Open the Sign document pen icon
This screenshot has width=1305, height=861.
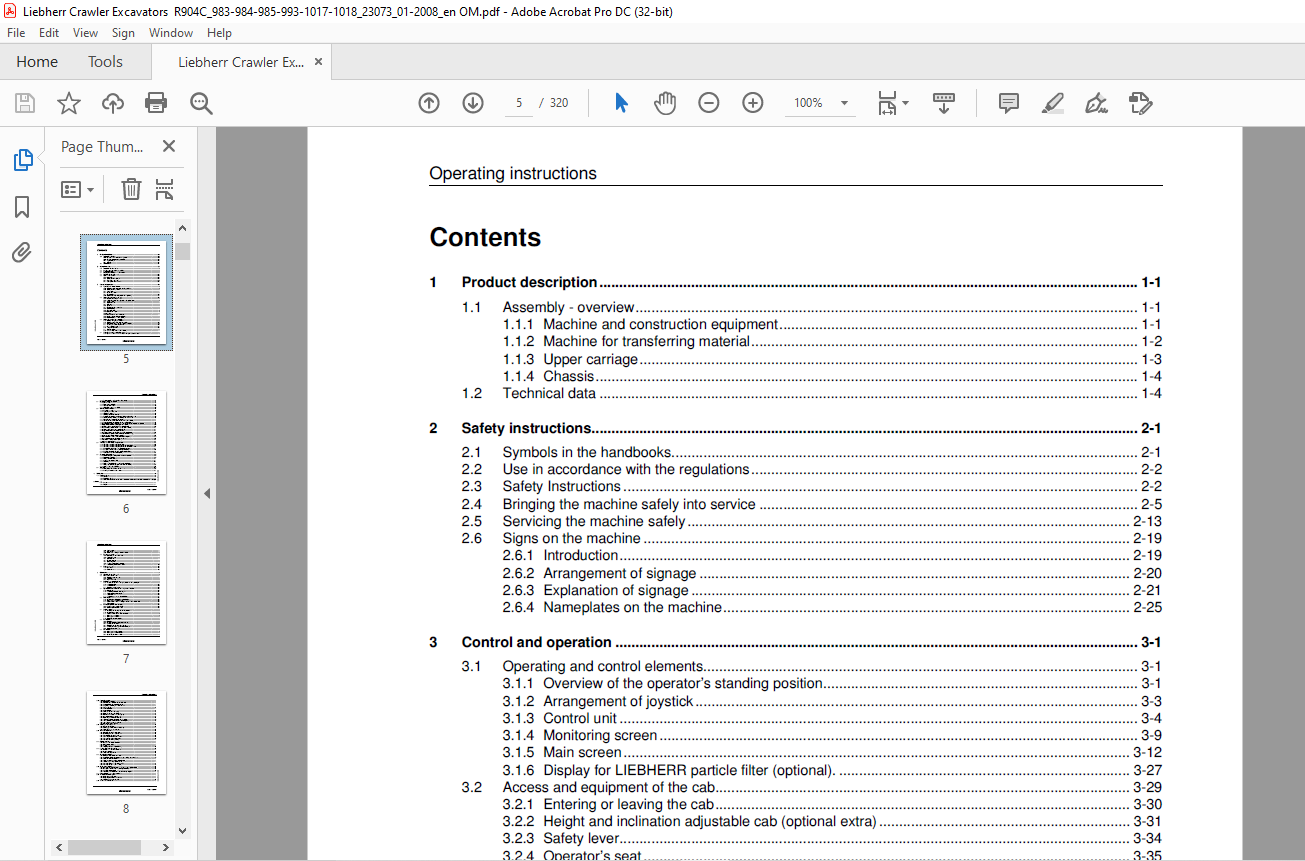click(1096, 103)
